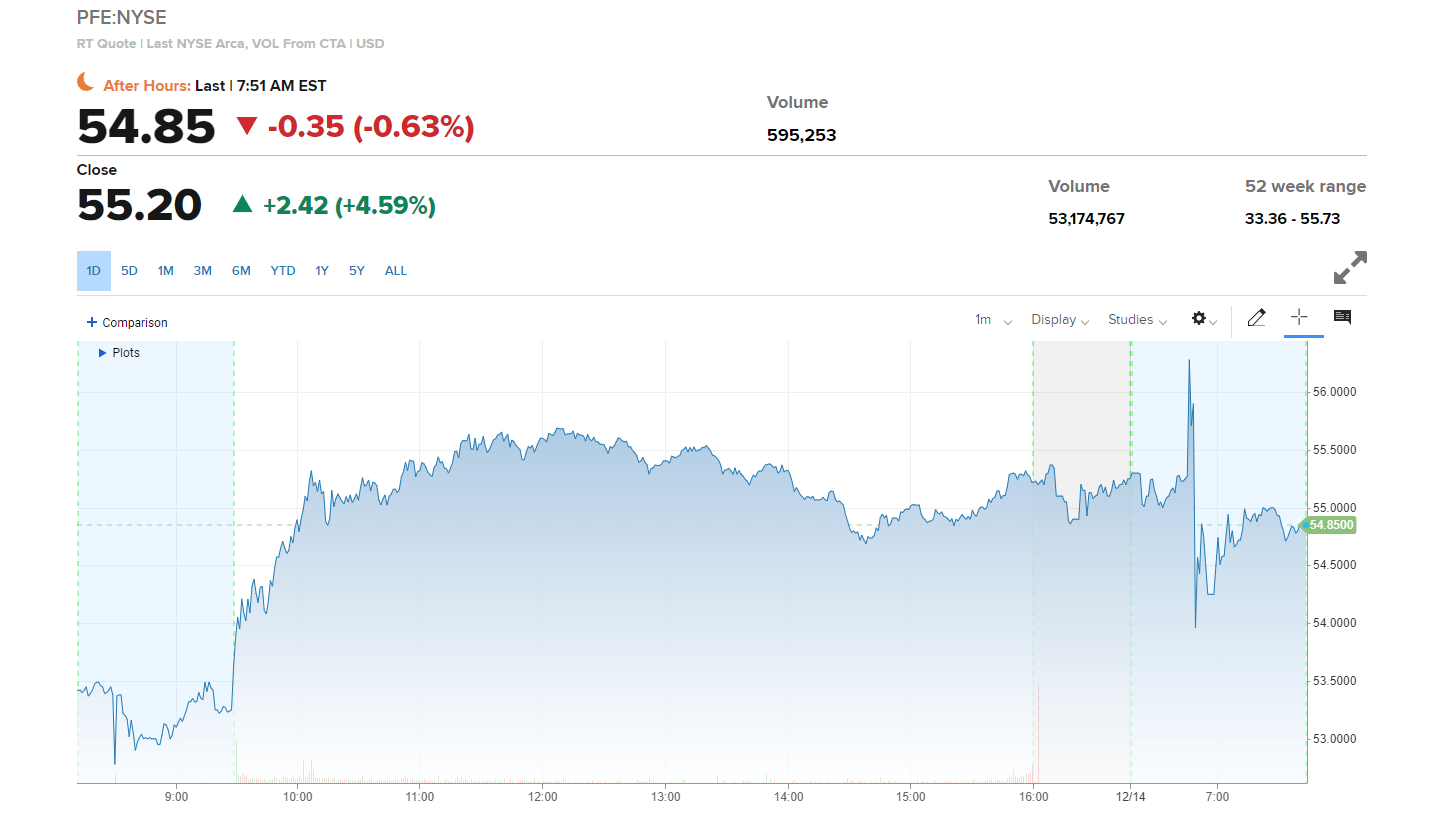Toggle the crosshair cursor tool

pyautogui.click(x=1299, y=318)
